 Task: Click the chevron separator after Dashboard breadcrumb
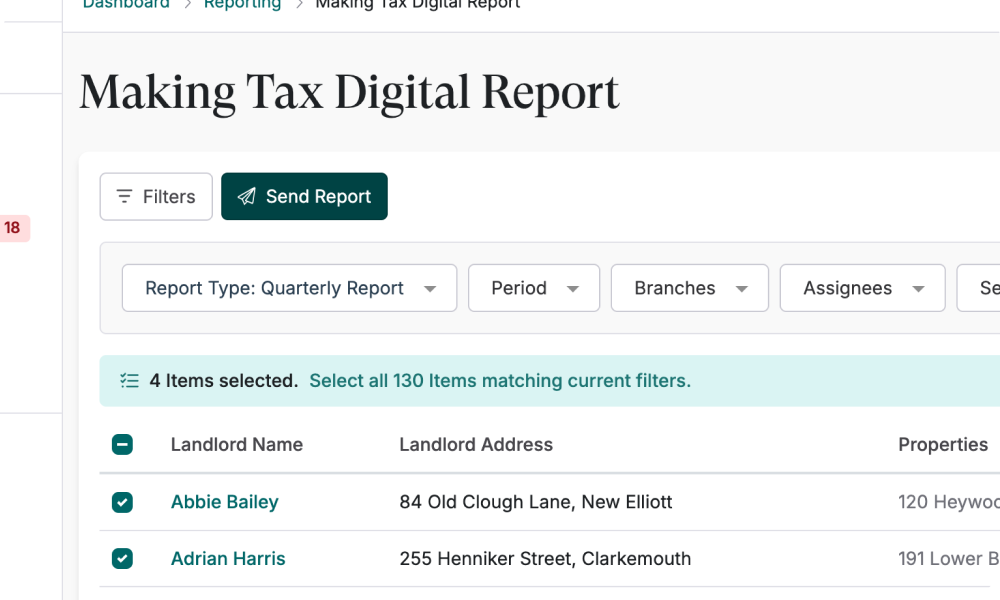pyautogui.click(x=188, y=4)
